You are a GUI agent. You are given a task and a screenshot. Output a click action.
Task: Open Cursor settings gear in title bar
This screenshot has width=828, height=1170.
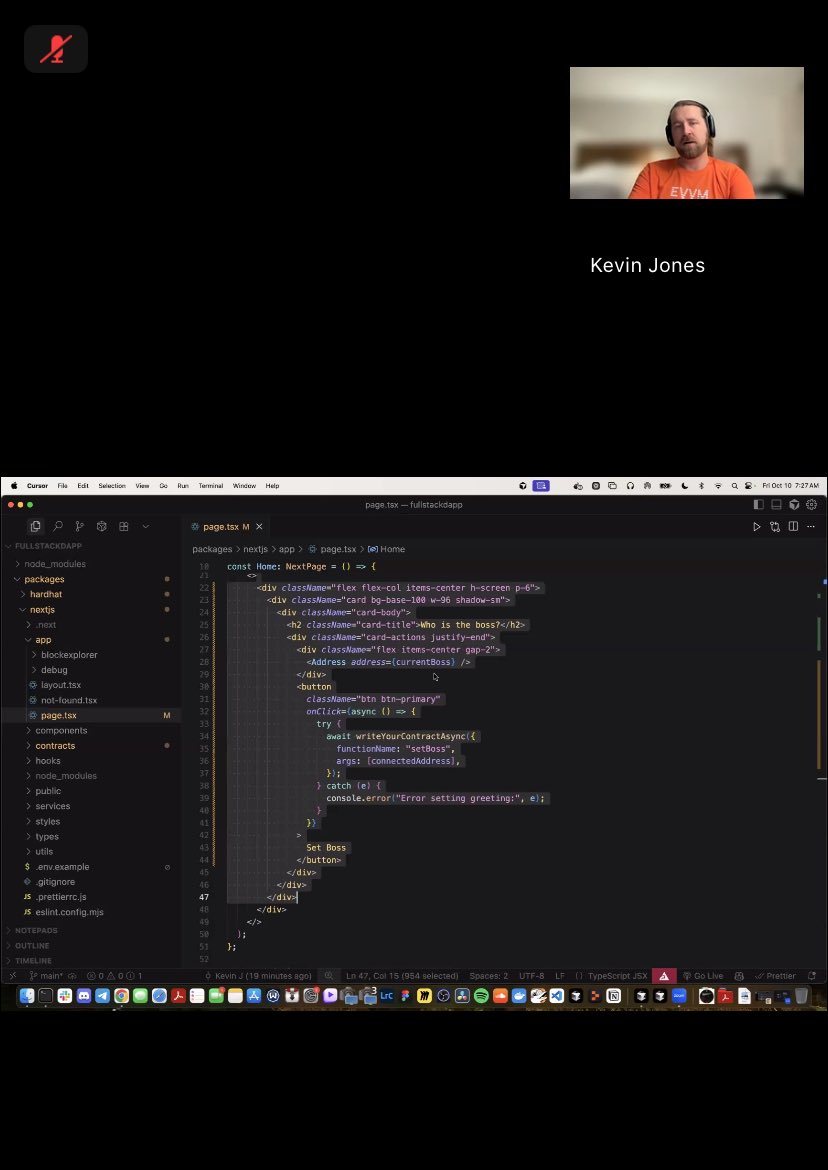(812, 505)
